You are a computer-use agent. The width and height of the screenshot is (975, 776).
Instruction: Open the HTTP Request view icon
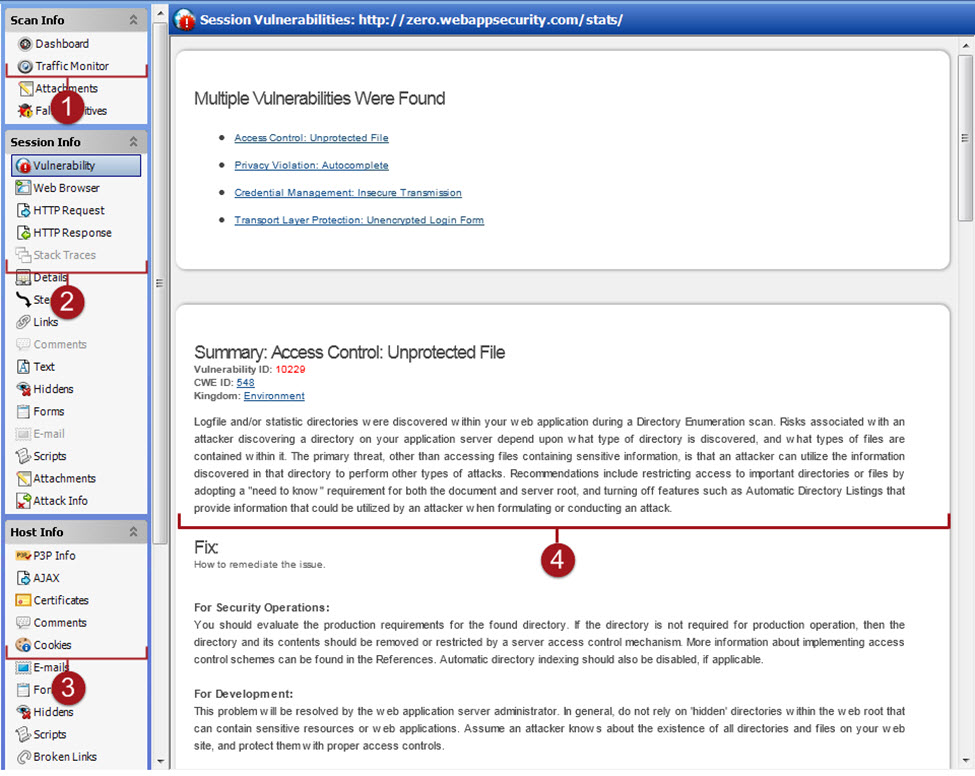(24, 210)
